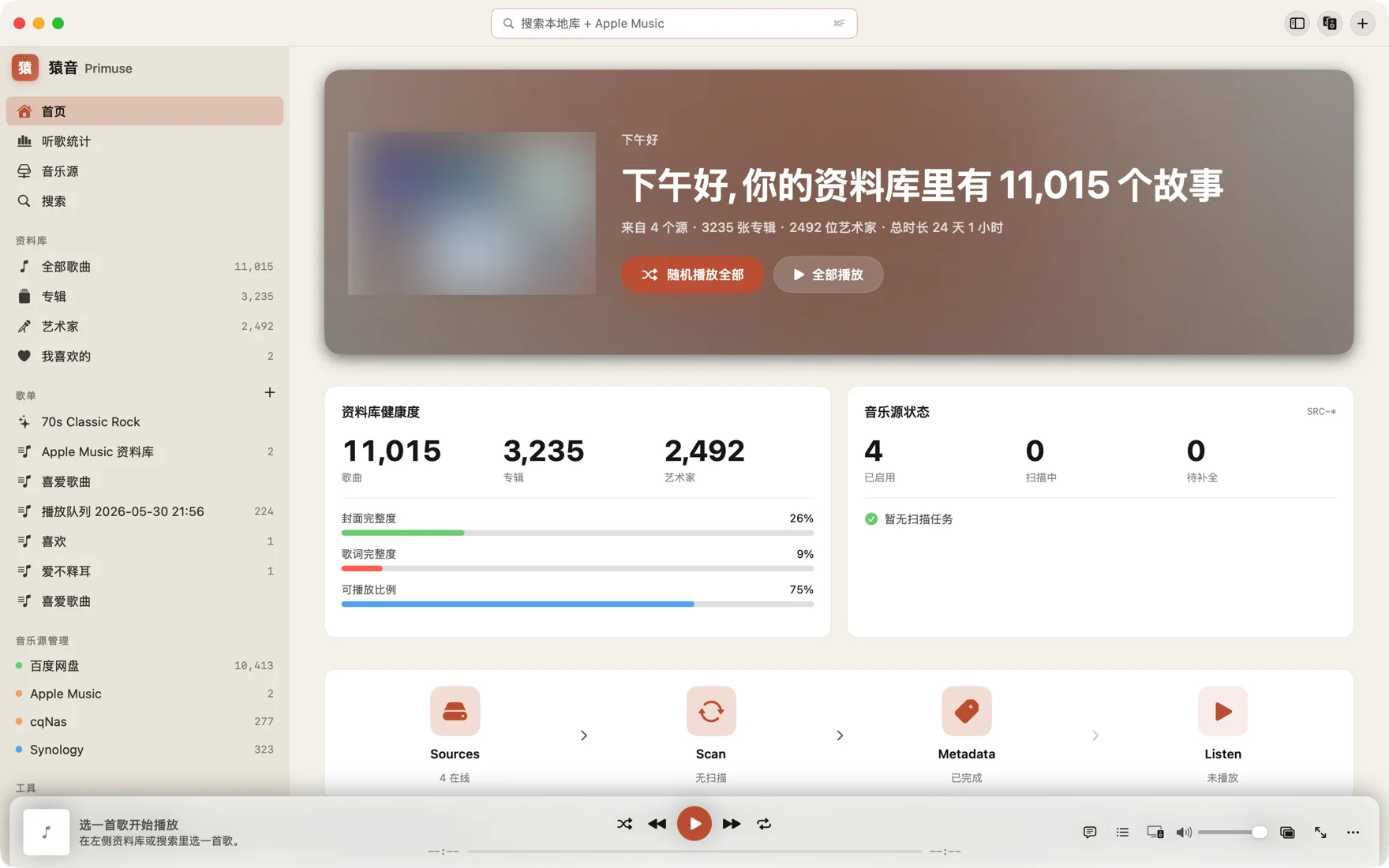Open 专辑 albums library

(x=144, y=297)
